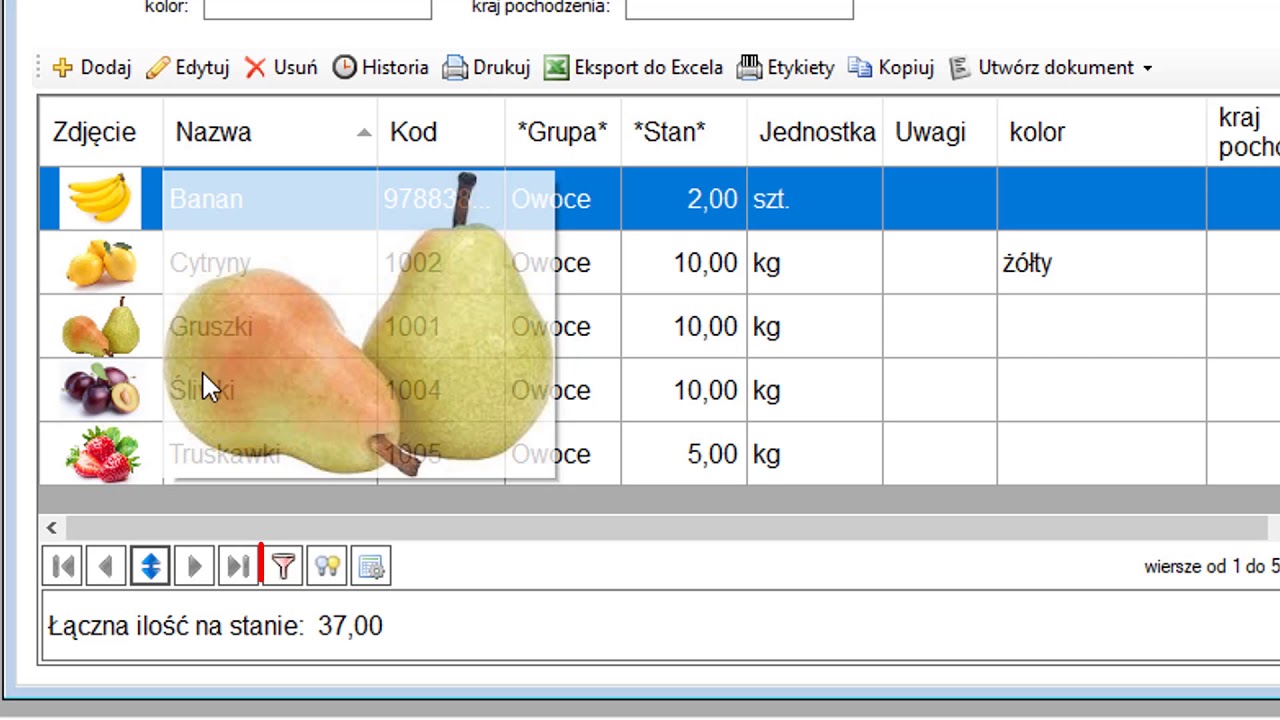Click the szt. unit cell
Viewport: 1280px width, 720px height.
pos(815,199)
